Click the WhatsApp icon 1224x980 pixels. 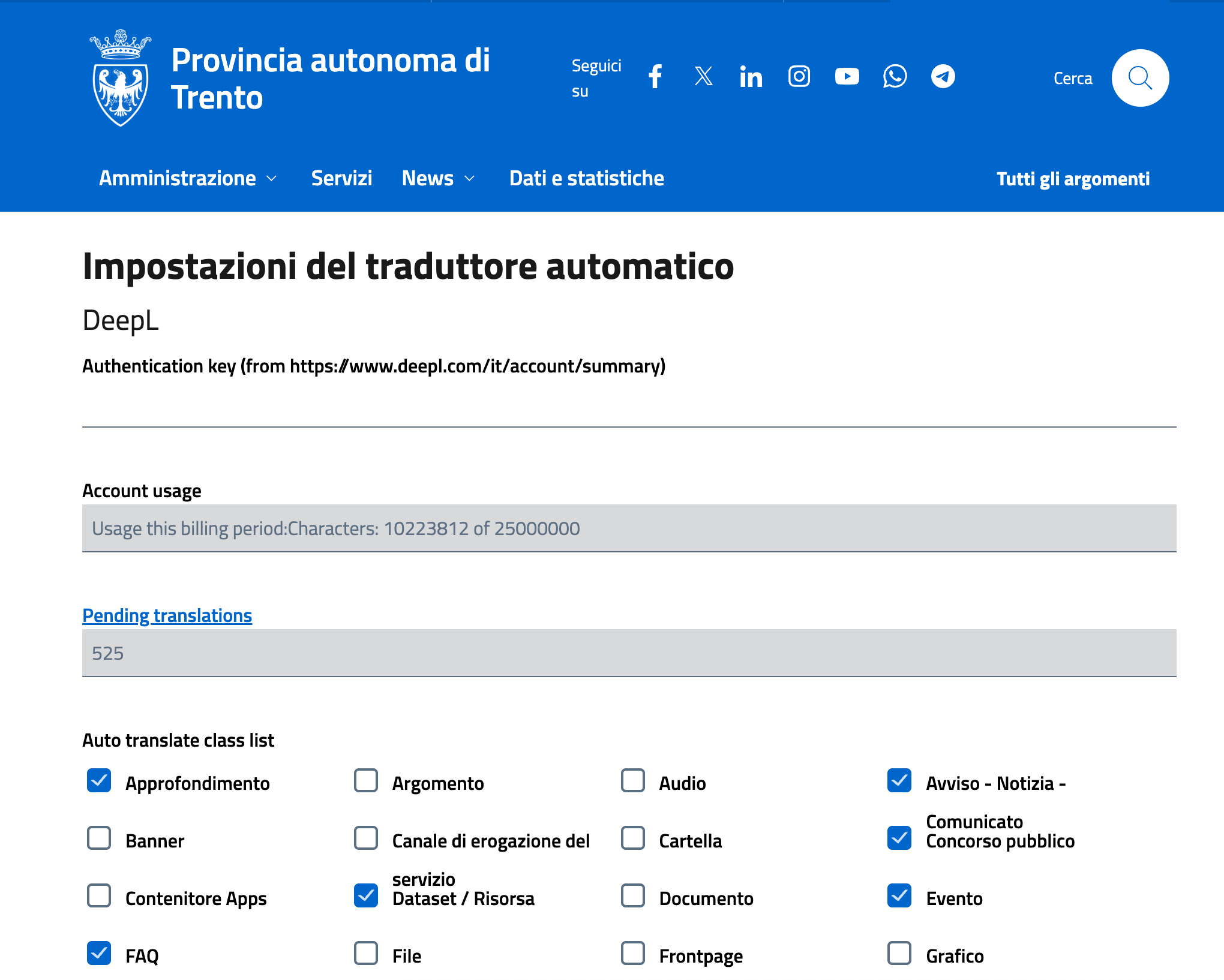pyautogui.click(x=895, y=77)
